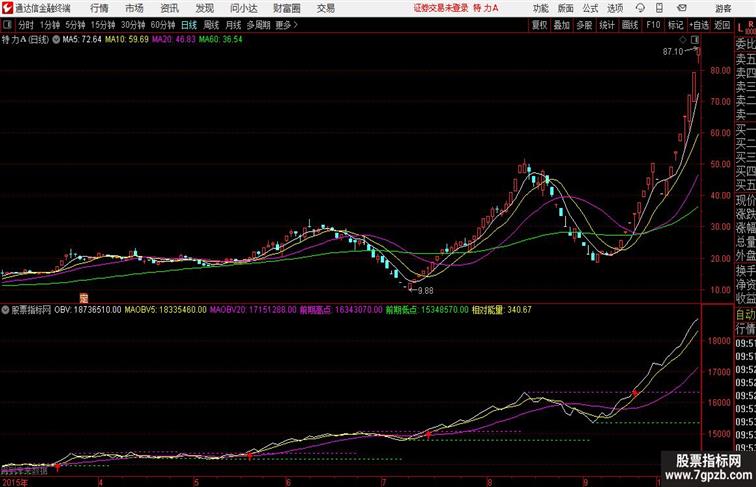The image size is (756, 487).
Task: Open the messages envelope icon
Action: (682, 8)
